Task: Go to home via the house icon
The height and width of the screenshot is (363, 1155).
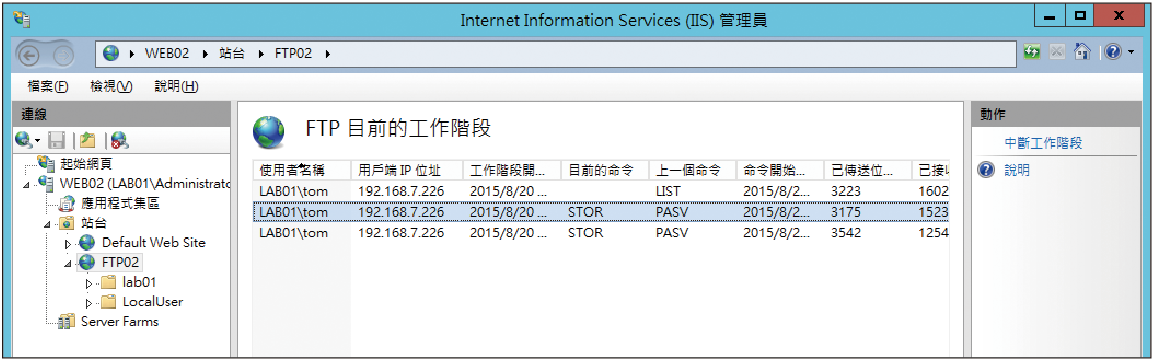Action: [x=1082, y=53]
